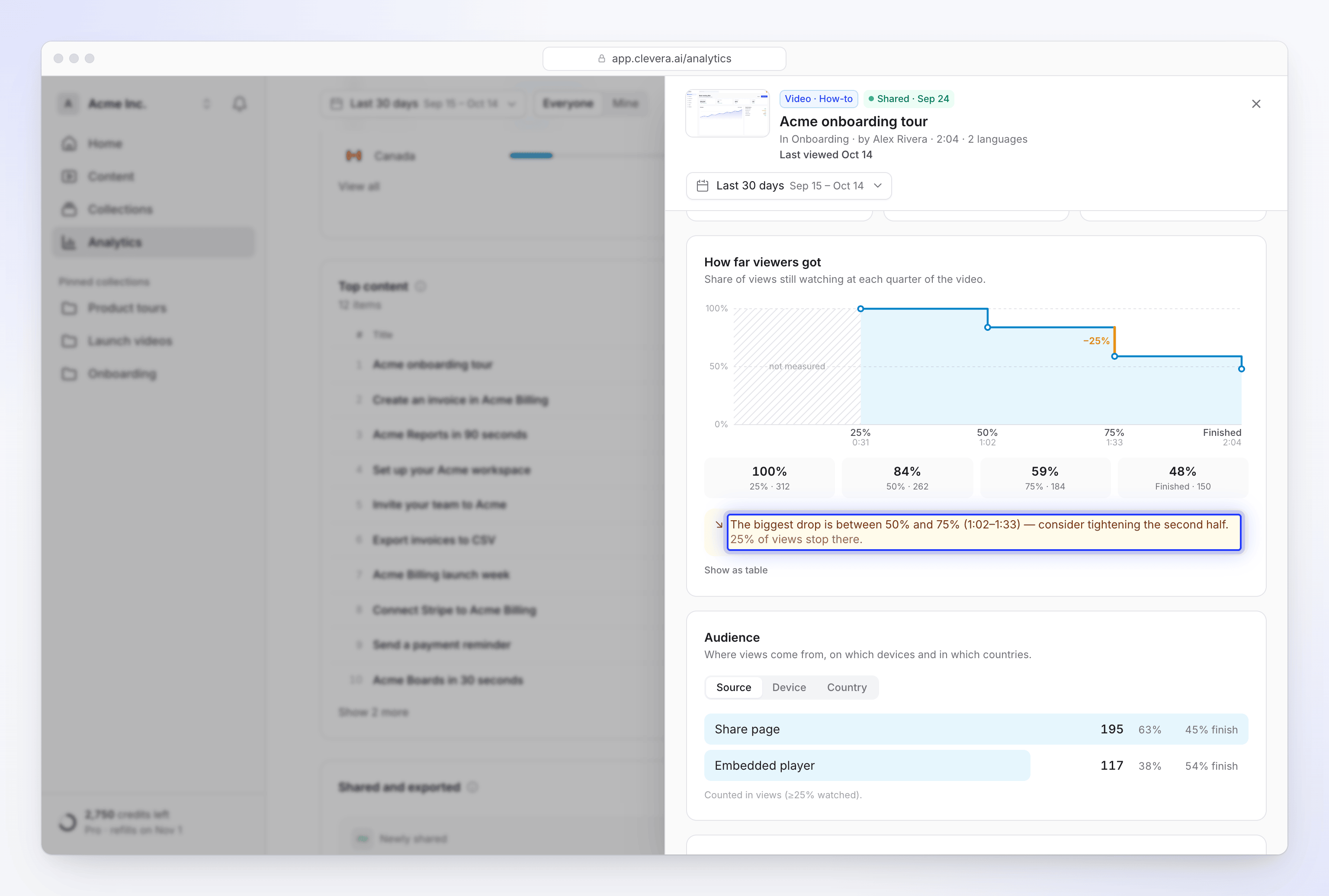
Task: Click the Content icon in sidebar
Action: pos(69,176)
